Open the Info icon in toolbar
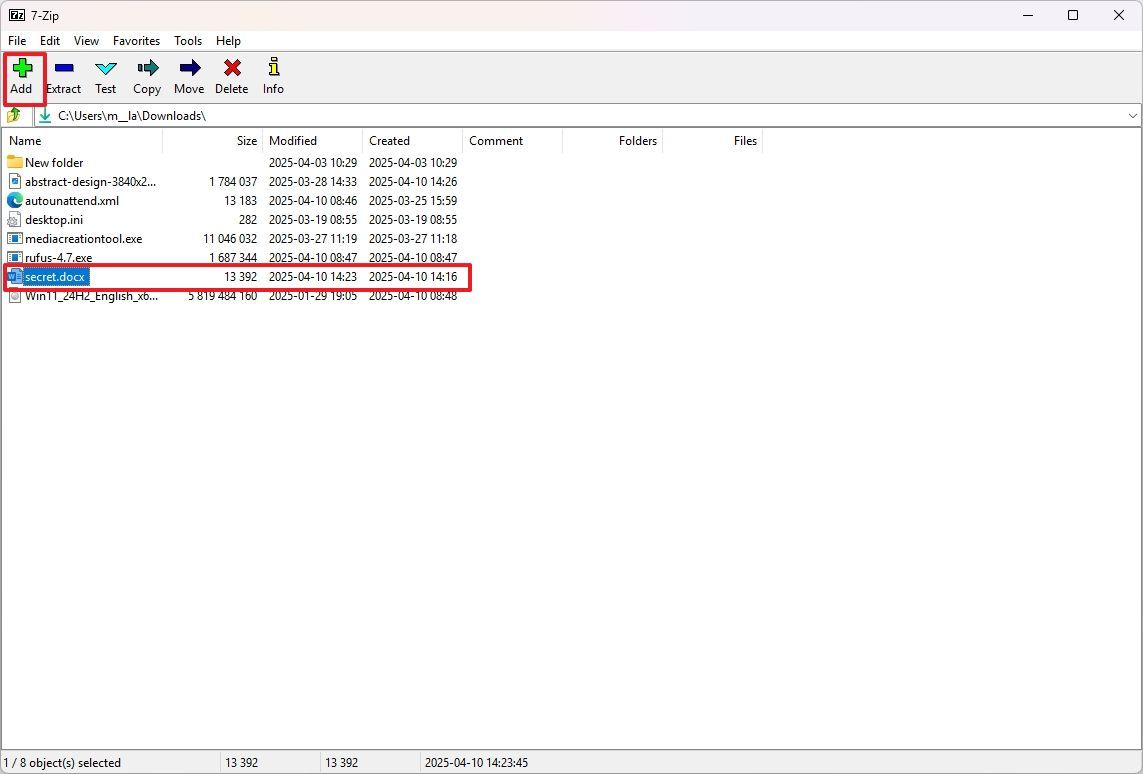This screenshot has height=774, width=1143. point(272,75)
